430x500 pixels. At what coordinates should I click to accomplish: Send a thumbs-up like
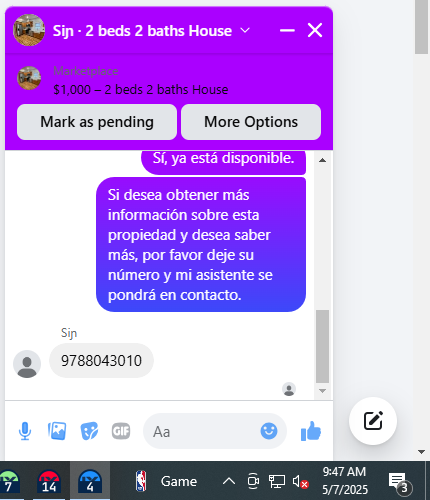click(x=311, y=431)
